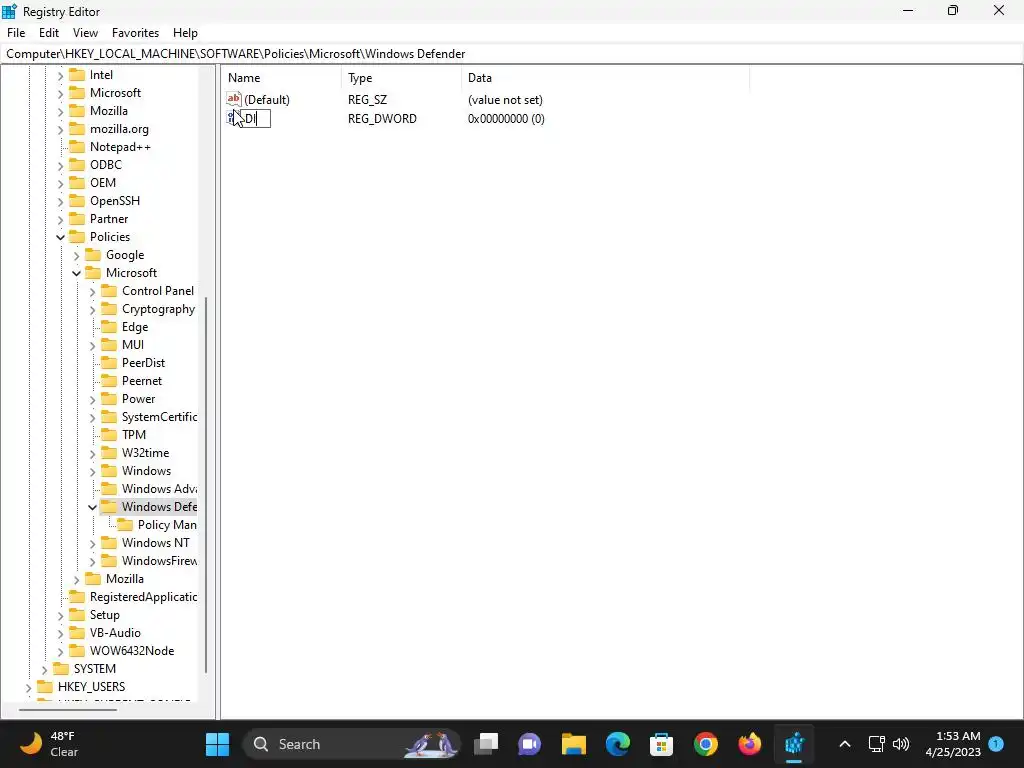This screenshot has height=768, width=1024.
Task: Expand the Google policies key
Action: (76, 255)
